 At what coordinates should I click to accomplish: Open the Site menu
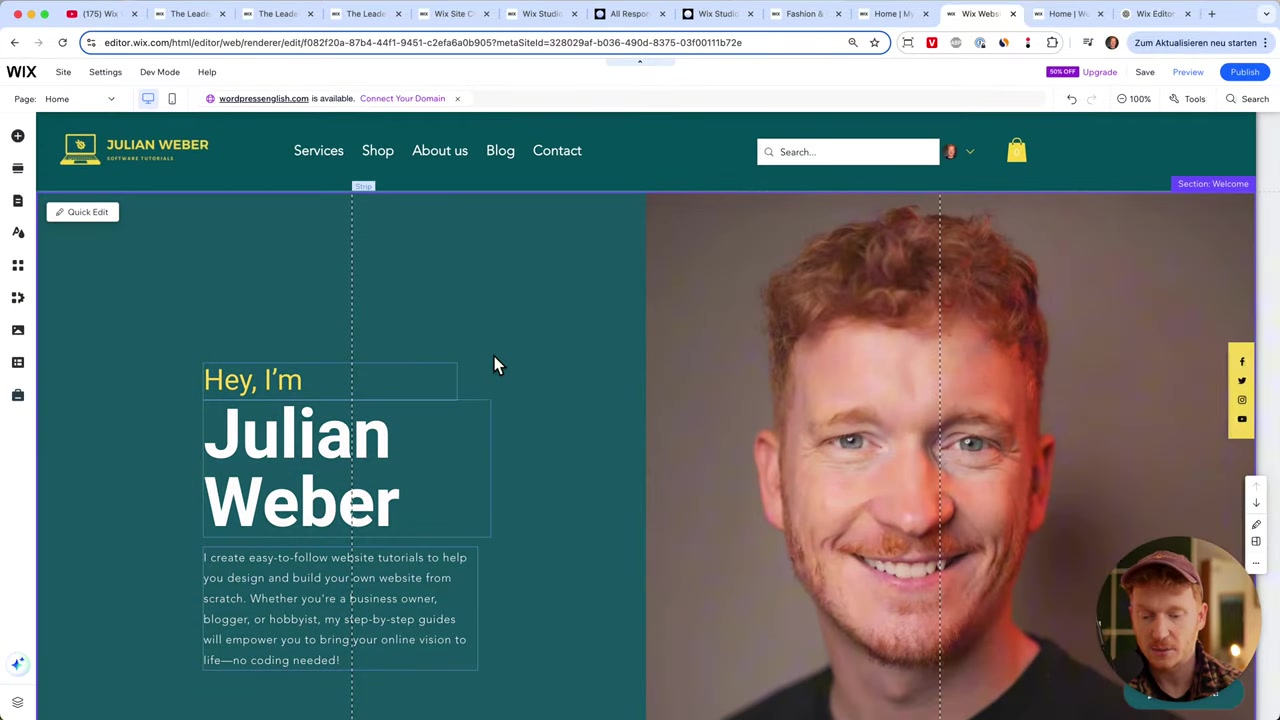coord(63,72)
